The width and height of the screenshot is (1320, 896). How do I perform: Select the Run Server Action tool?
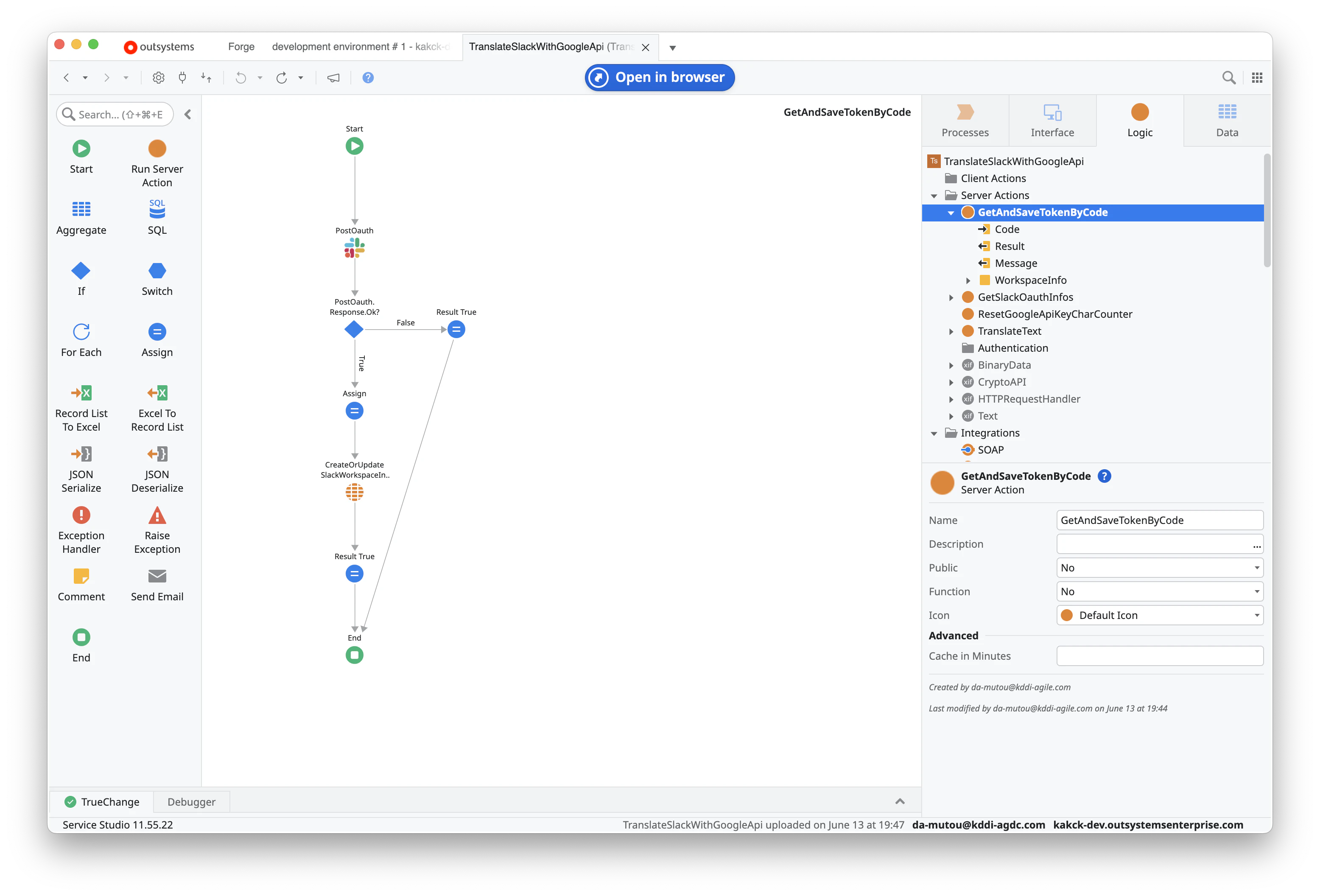coord(157,163)
